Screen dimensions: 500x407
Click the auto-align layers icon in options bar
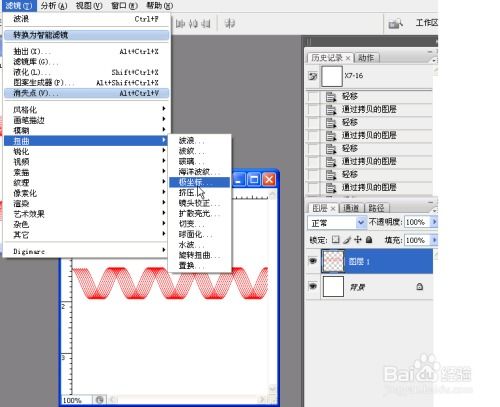click(230, 24)
